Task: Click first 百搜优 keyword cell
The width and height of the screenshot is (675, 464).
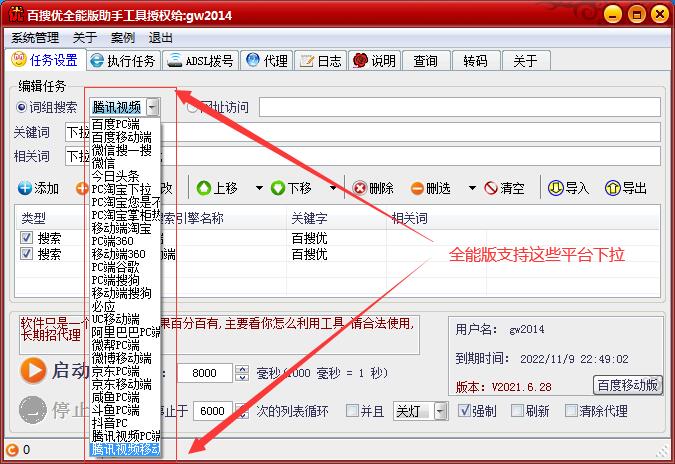Action: point(310,238)
